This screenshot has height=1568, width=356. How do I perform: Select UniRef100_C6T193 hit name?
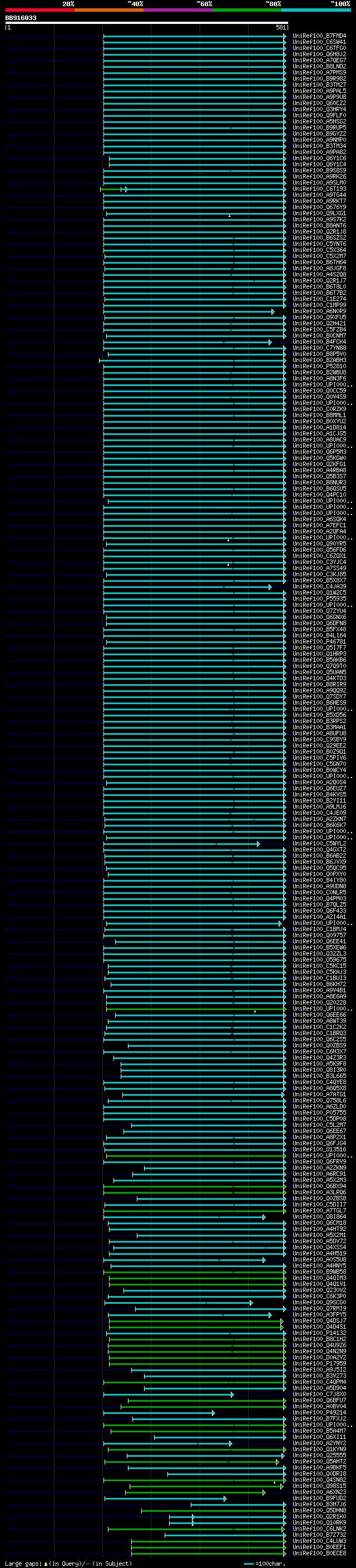[x=319, y=189]
